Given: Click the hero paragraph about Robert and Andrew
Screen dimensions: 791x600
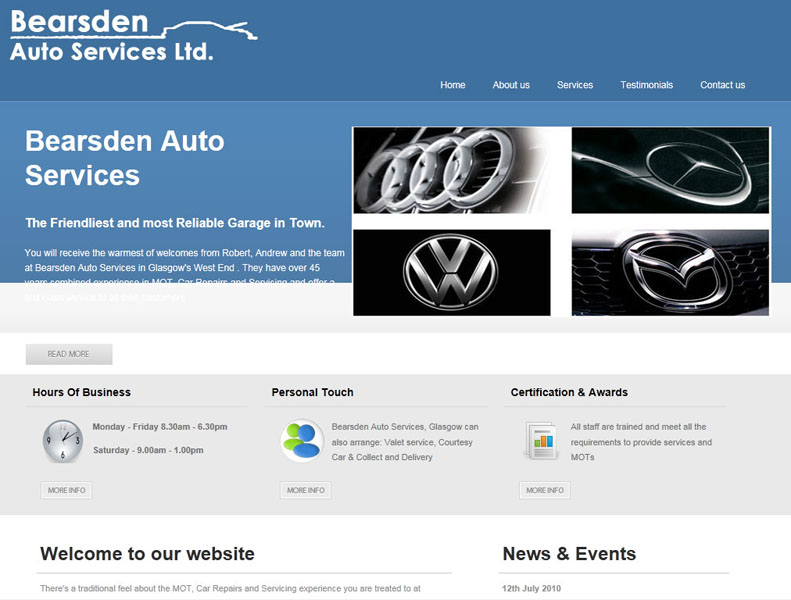Looking at the screenshot, I should click(x=185, y=275).
